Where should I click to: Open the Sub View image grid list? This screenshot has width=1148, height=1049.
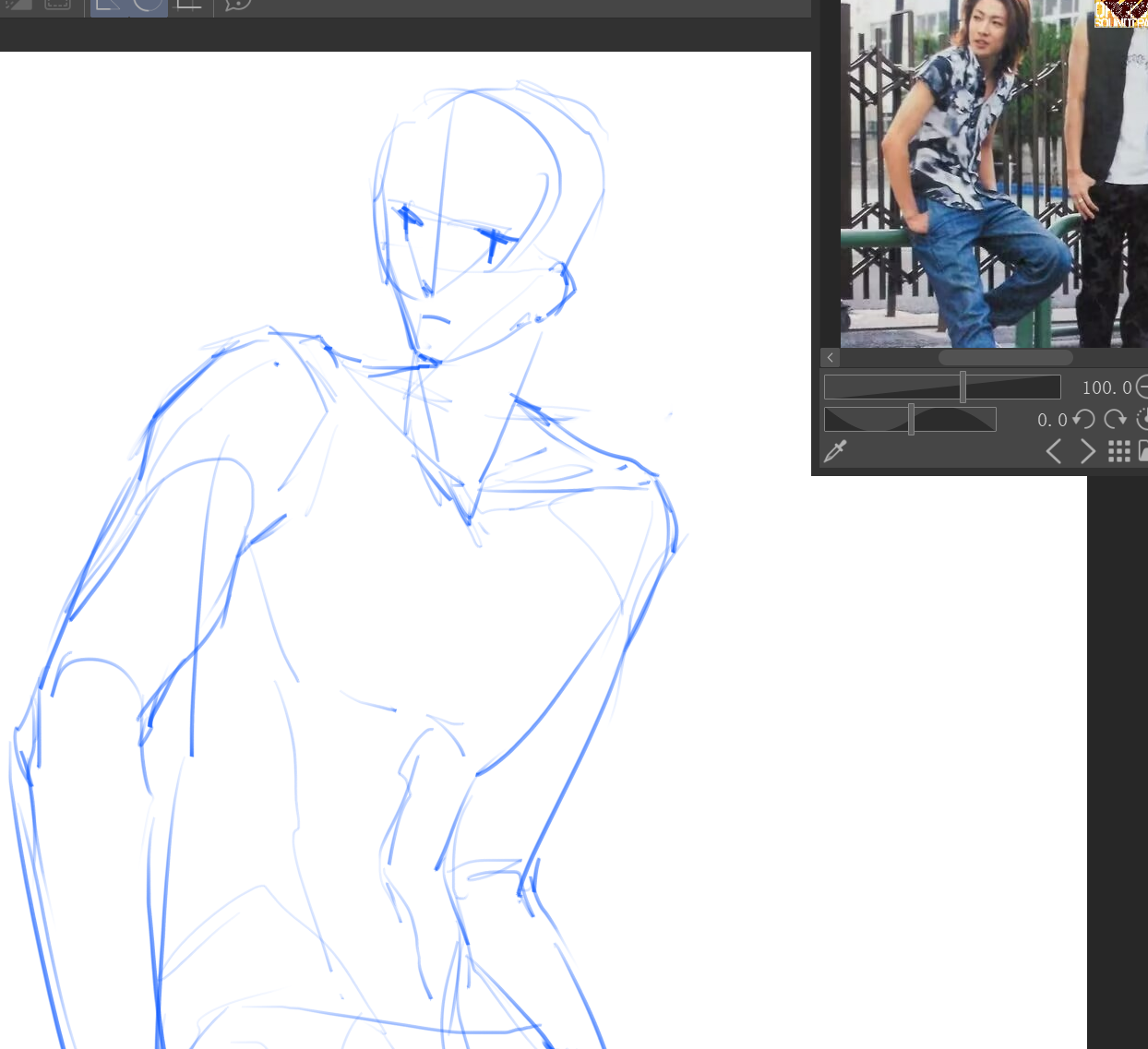[x=1118, y=451]
